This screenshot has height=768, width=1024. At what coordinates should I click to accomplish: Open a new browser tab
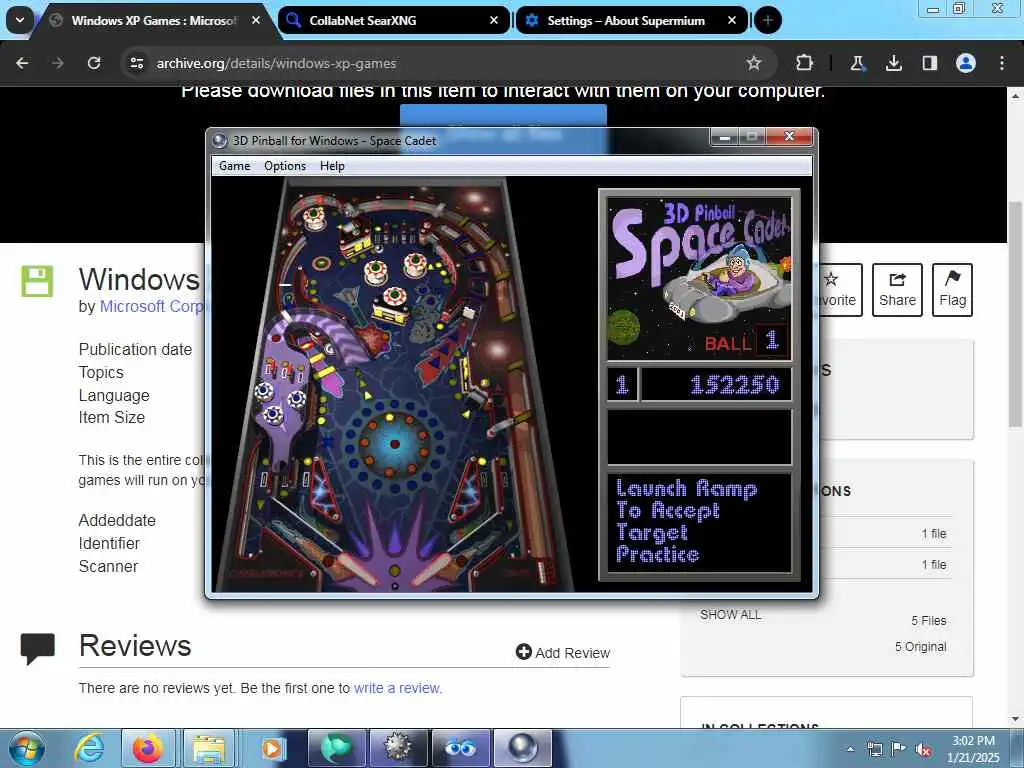coord(768,20)
